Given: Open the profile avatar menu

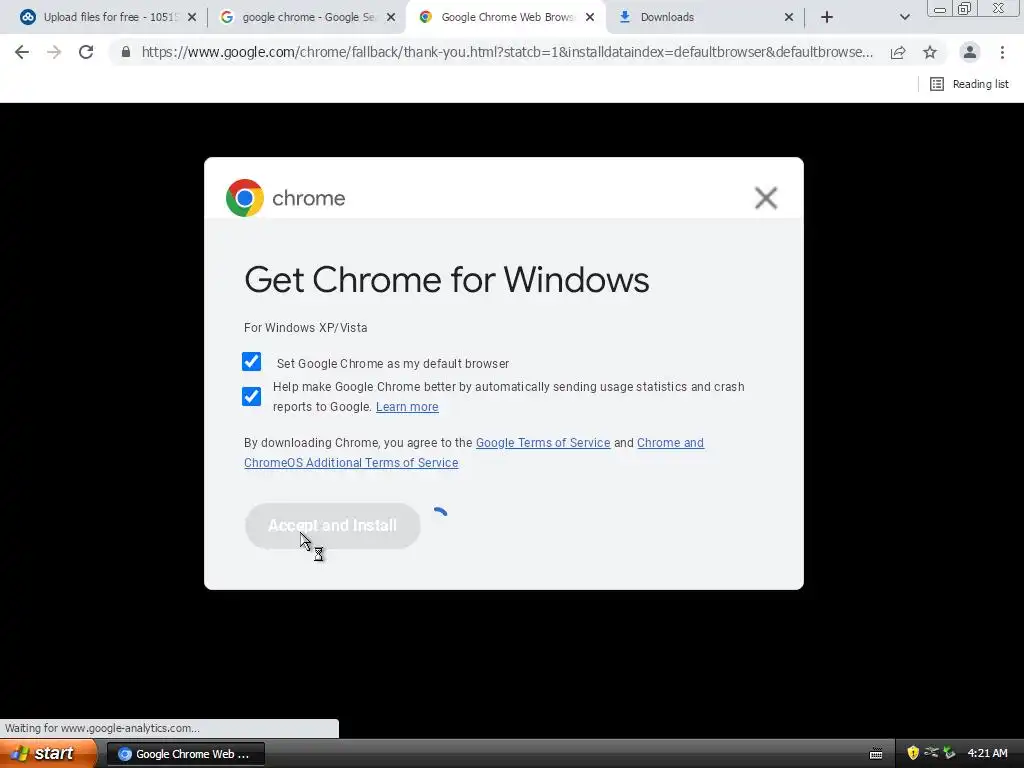Looking at the screenshot, I should (970, 52).
